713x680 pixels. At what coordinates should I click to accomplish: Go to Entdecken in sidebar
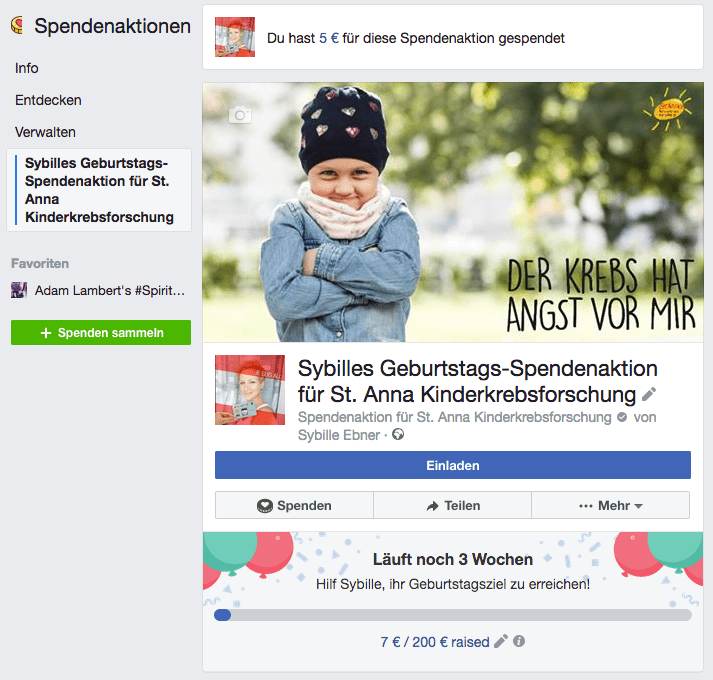[48, 100]
